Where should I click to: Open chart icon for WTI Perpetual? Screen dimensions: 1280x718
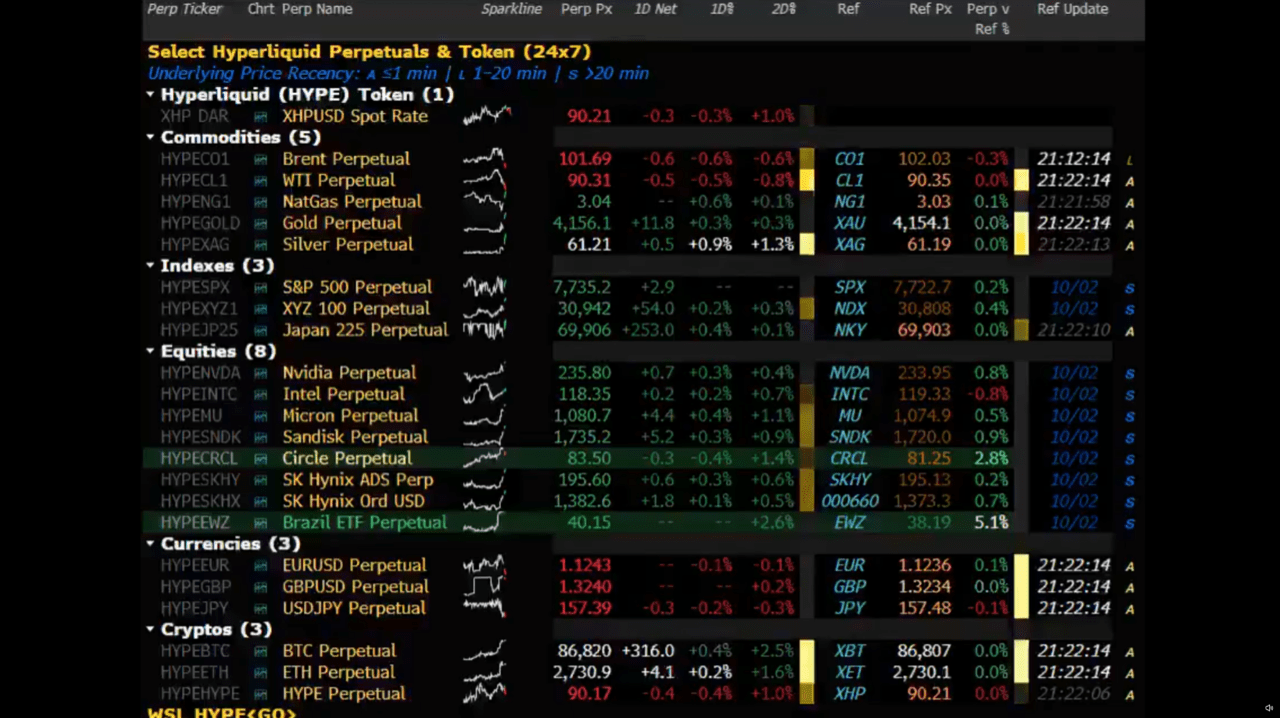click(x=260, y=181)
